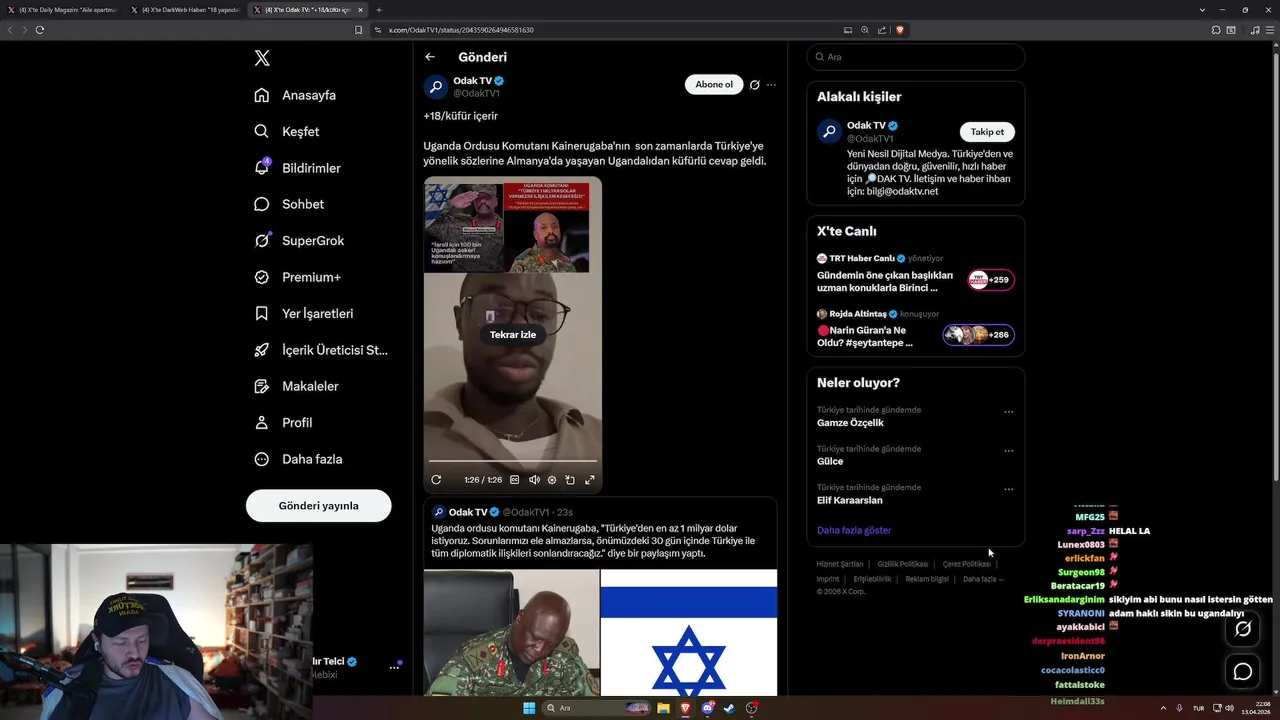The height and width of the screenshot is (720, 1280).
Task: Open browser extensions puzzle icon
Action: pyautogui.click(x=1216, y=30)
